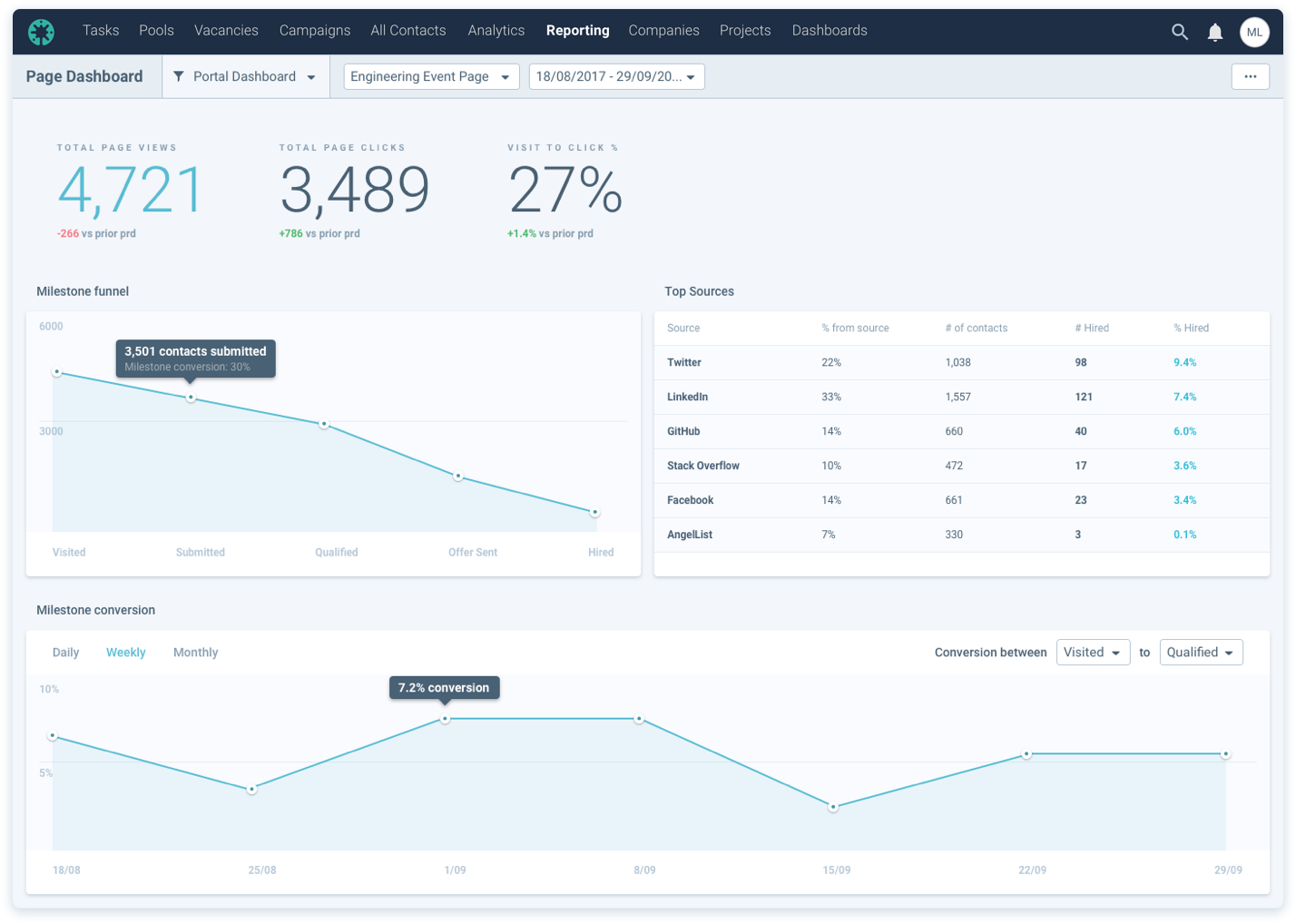Navigate to the Analytics menu
This screenshot has height=924, width=1296.
pyautogui.click(x=496, y=30)
